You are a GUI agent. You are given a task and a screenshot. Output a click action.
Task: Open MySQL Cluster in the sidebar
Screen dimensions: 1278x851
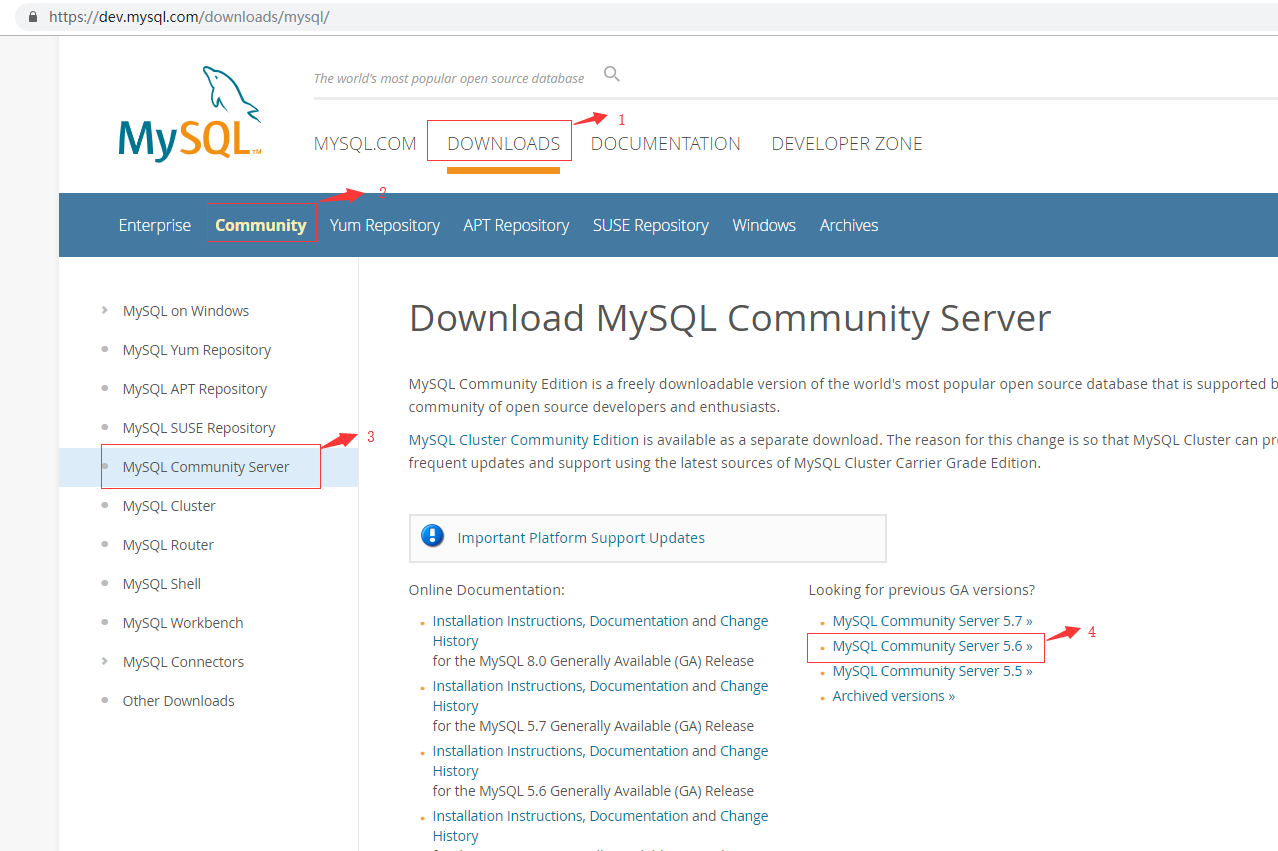169,505
